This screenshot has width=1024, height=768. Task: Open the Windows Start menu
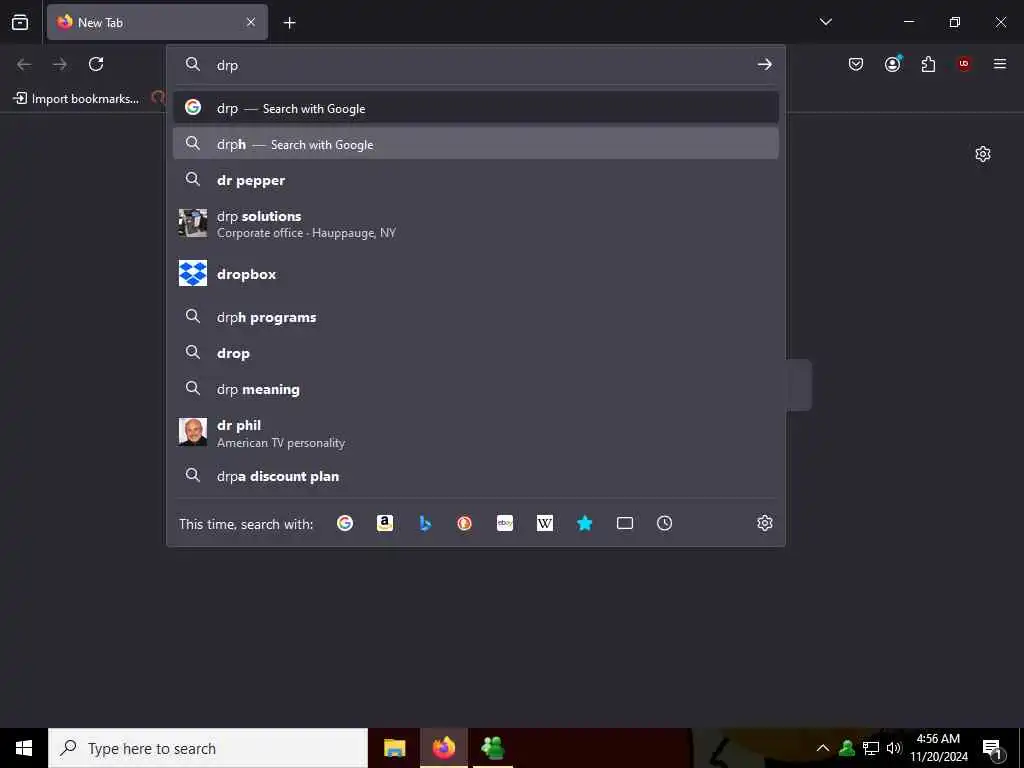pyautogui.click(x=24, y=748)
